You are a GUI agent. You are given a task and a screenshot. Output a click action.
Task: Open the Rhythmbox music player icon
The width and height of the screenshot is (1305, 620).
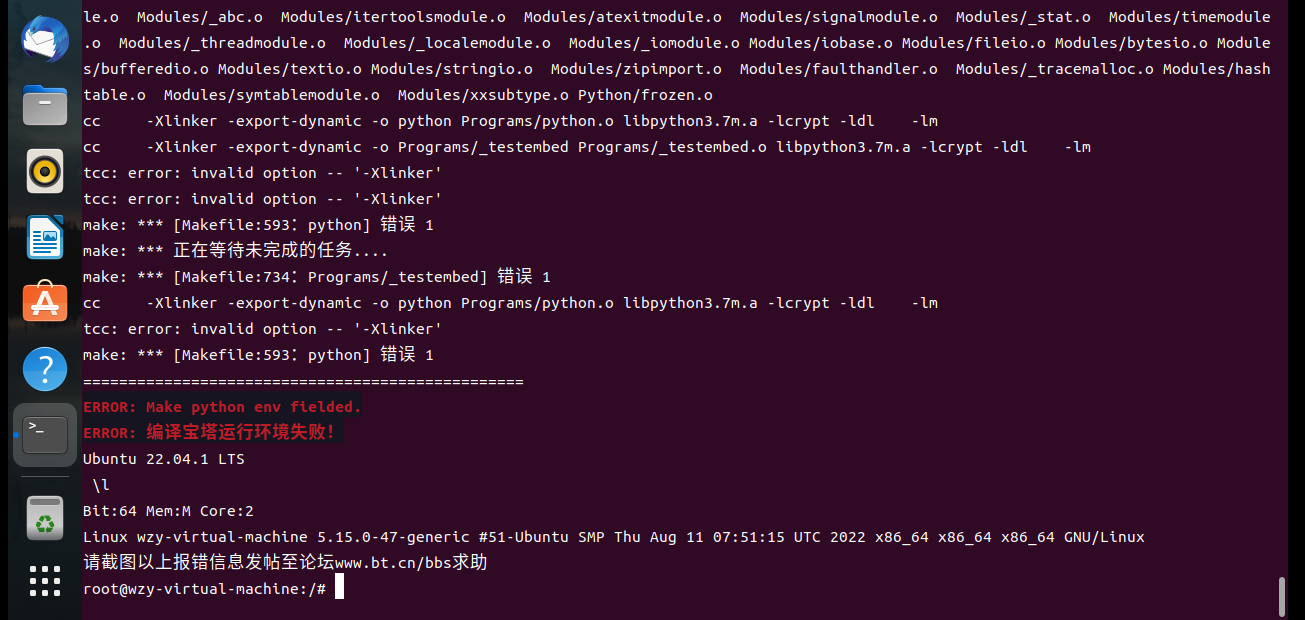(45, 172)
